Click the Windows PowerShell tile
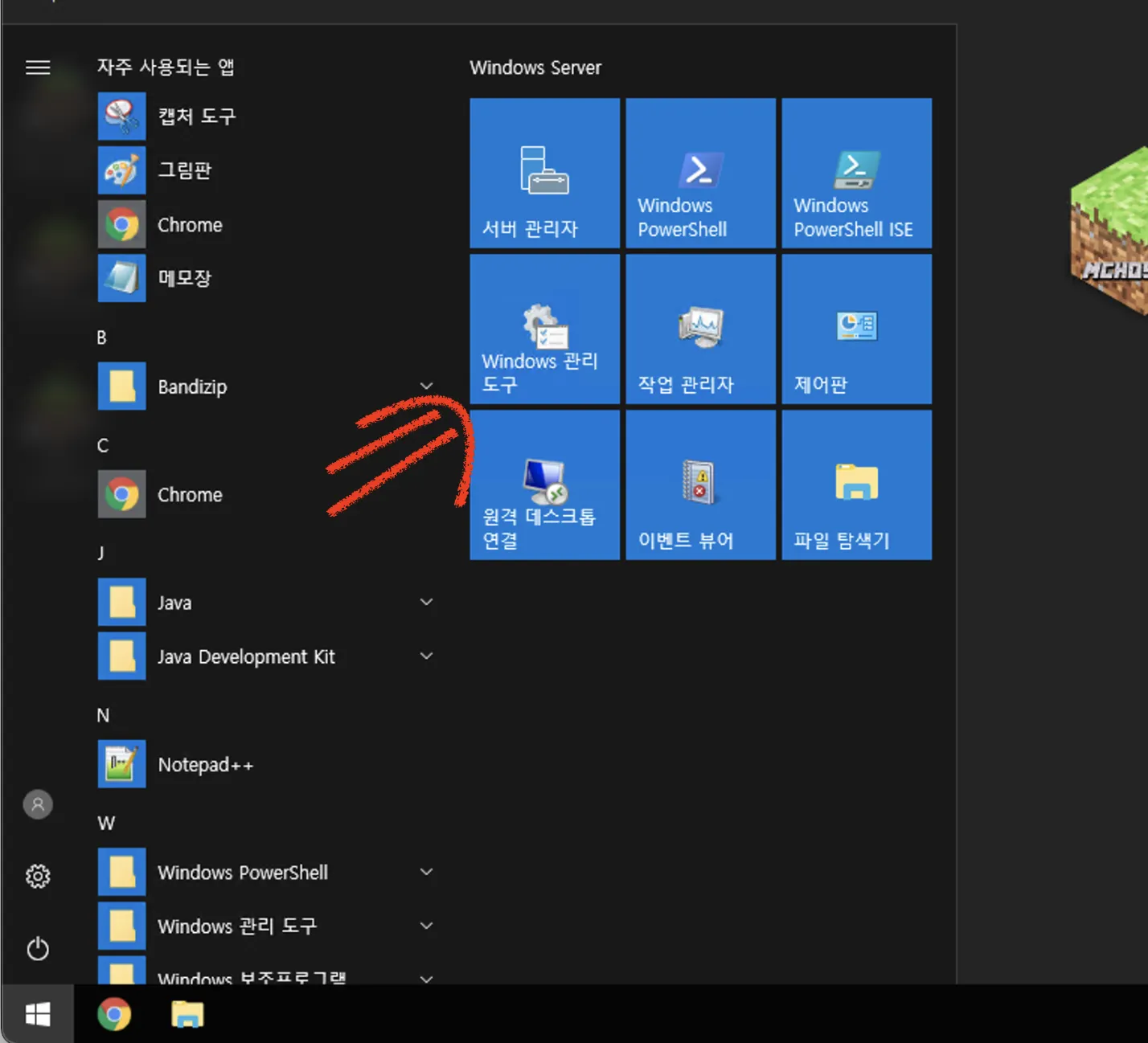This screenshot has height=1043, width=1148. (x=701, y=173)
